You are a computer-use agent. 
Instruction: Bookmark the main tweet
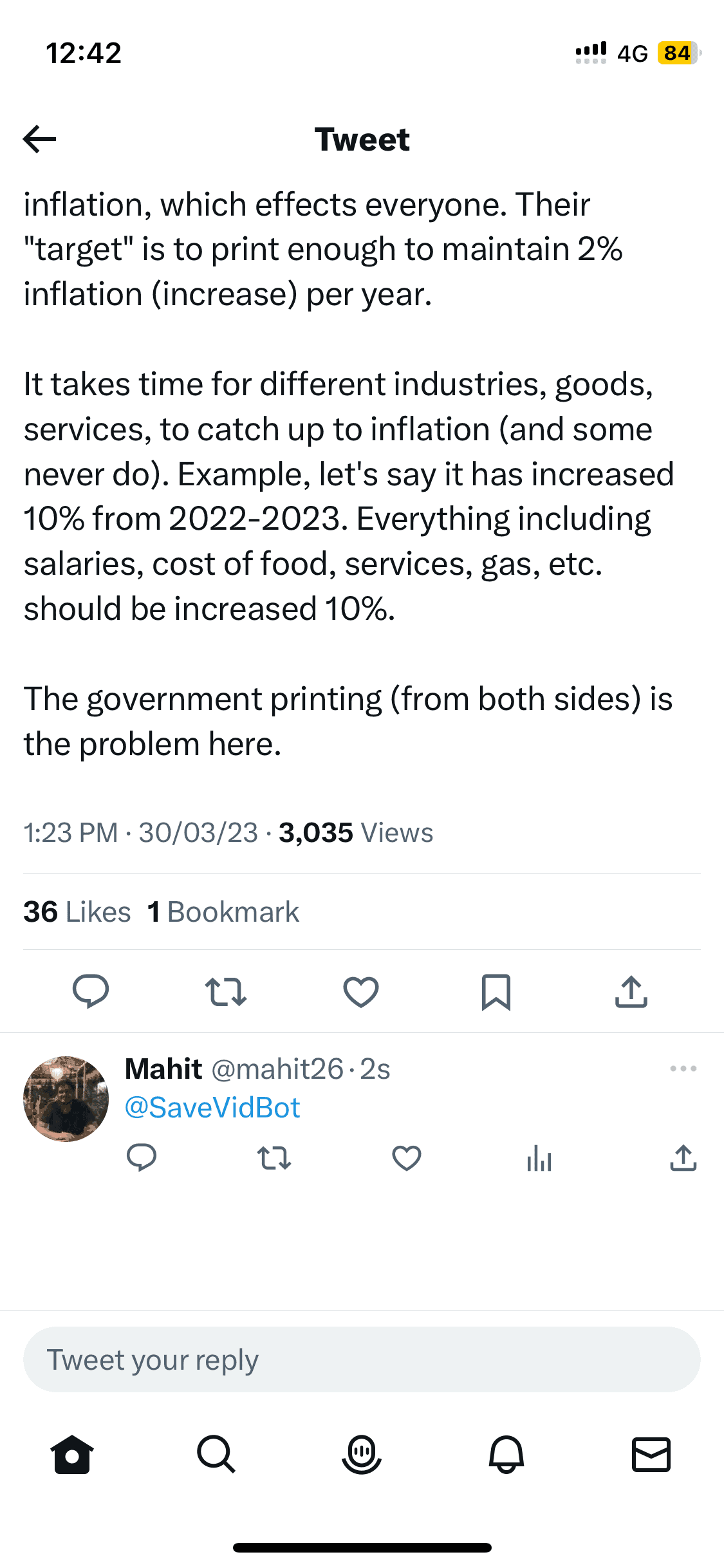pos(496,991)
